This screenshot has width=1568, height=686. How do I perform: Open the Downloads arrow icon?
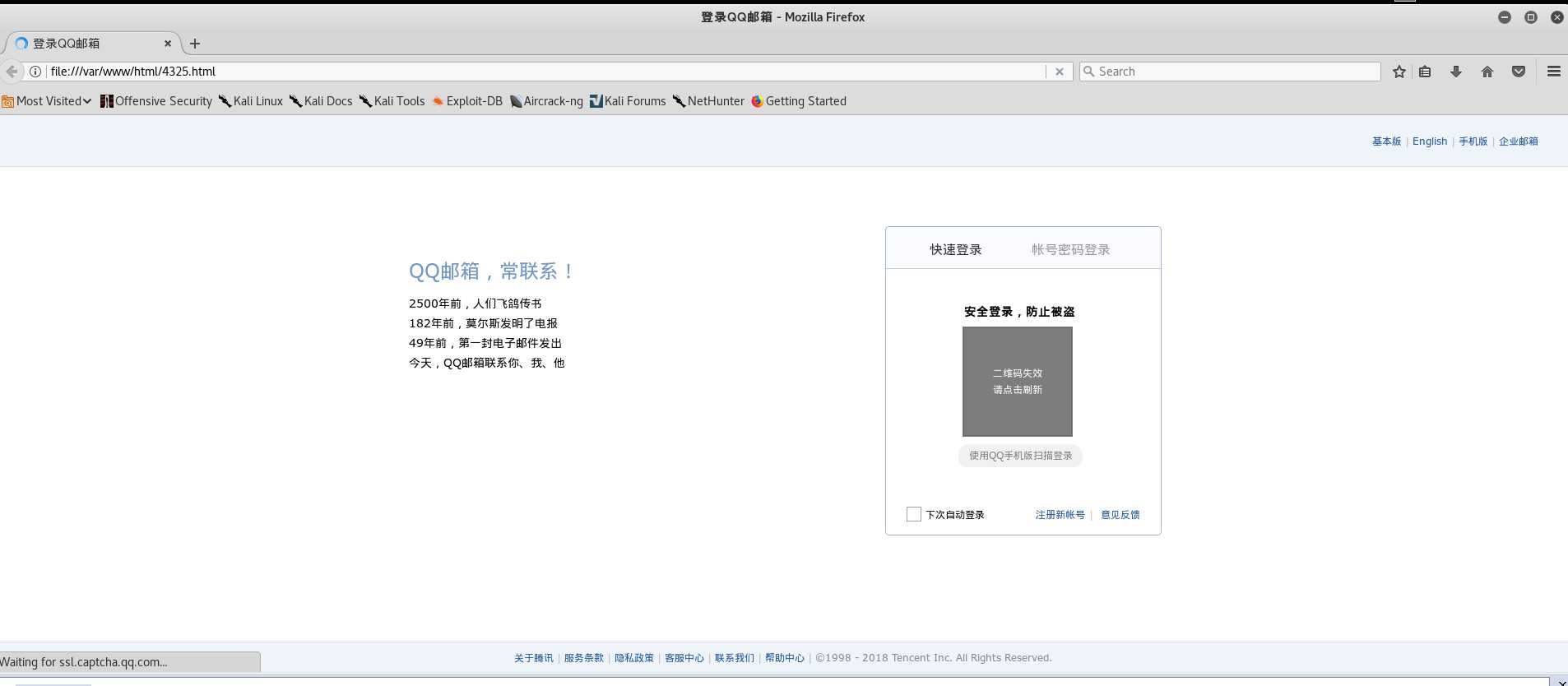[x=1456, y=72]
